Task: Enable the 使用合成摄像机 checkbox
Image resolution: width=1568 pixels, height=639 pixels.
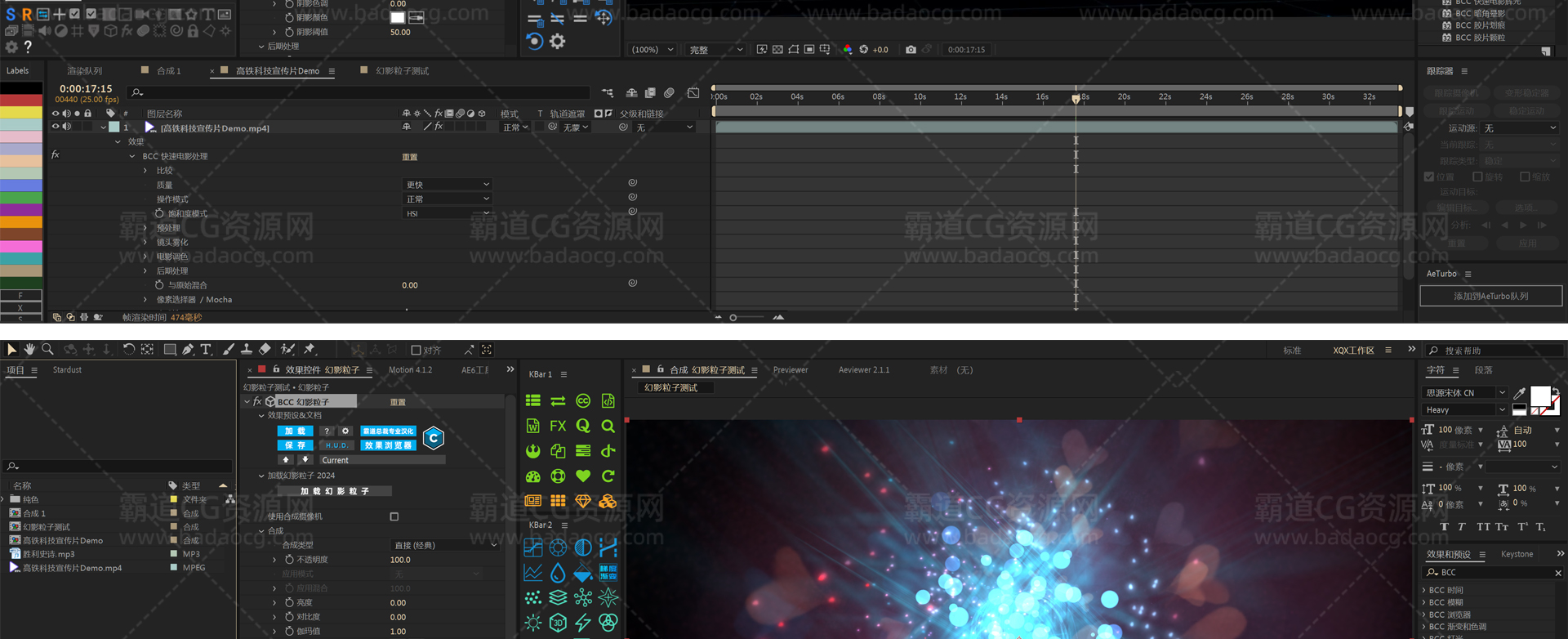Action: click(394, 516)
